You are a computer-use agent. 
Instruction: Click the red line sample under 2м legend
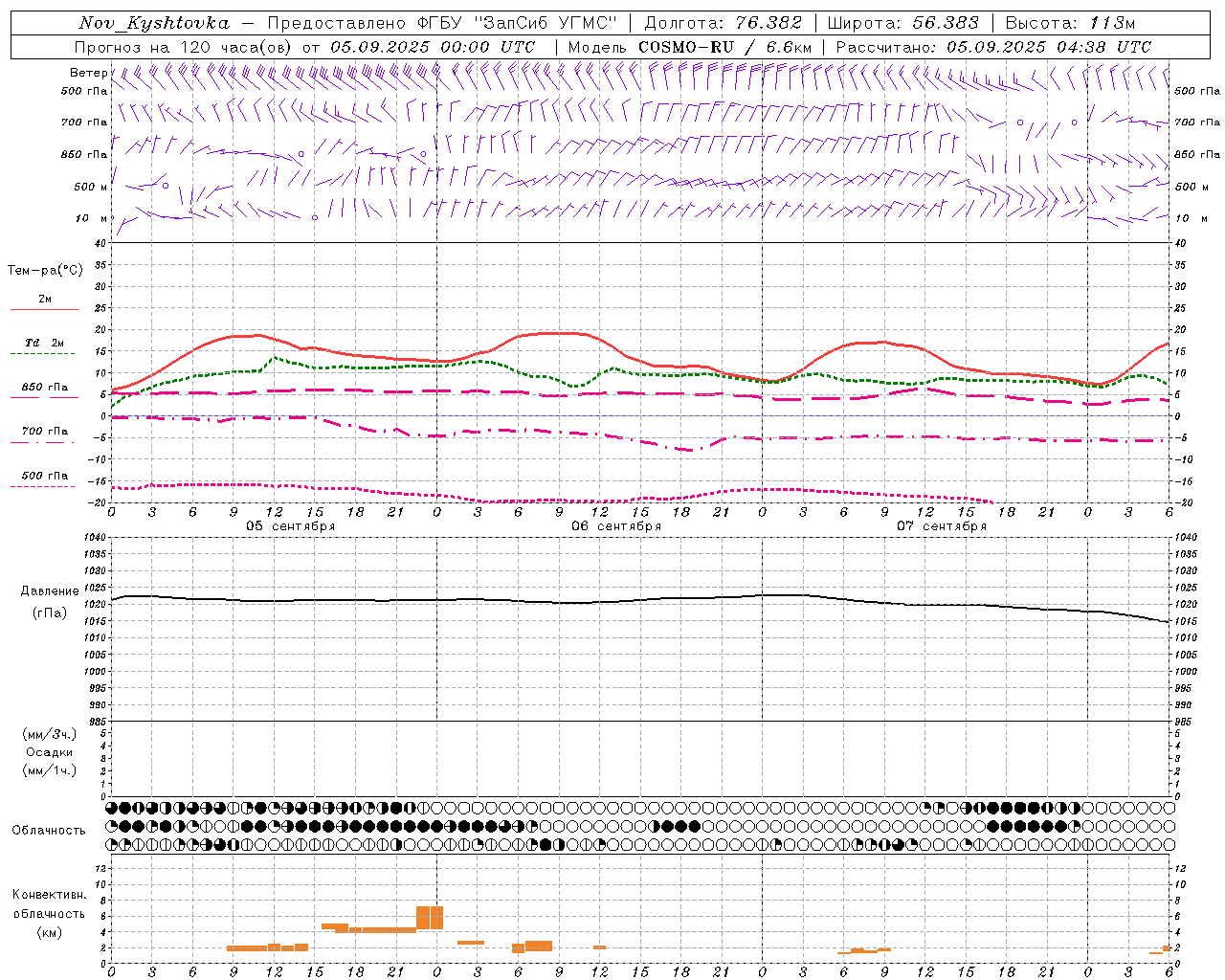[44, 310]
